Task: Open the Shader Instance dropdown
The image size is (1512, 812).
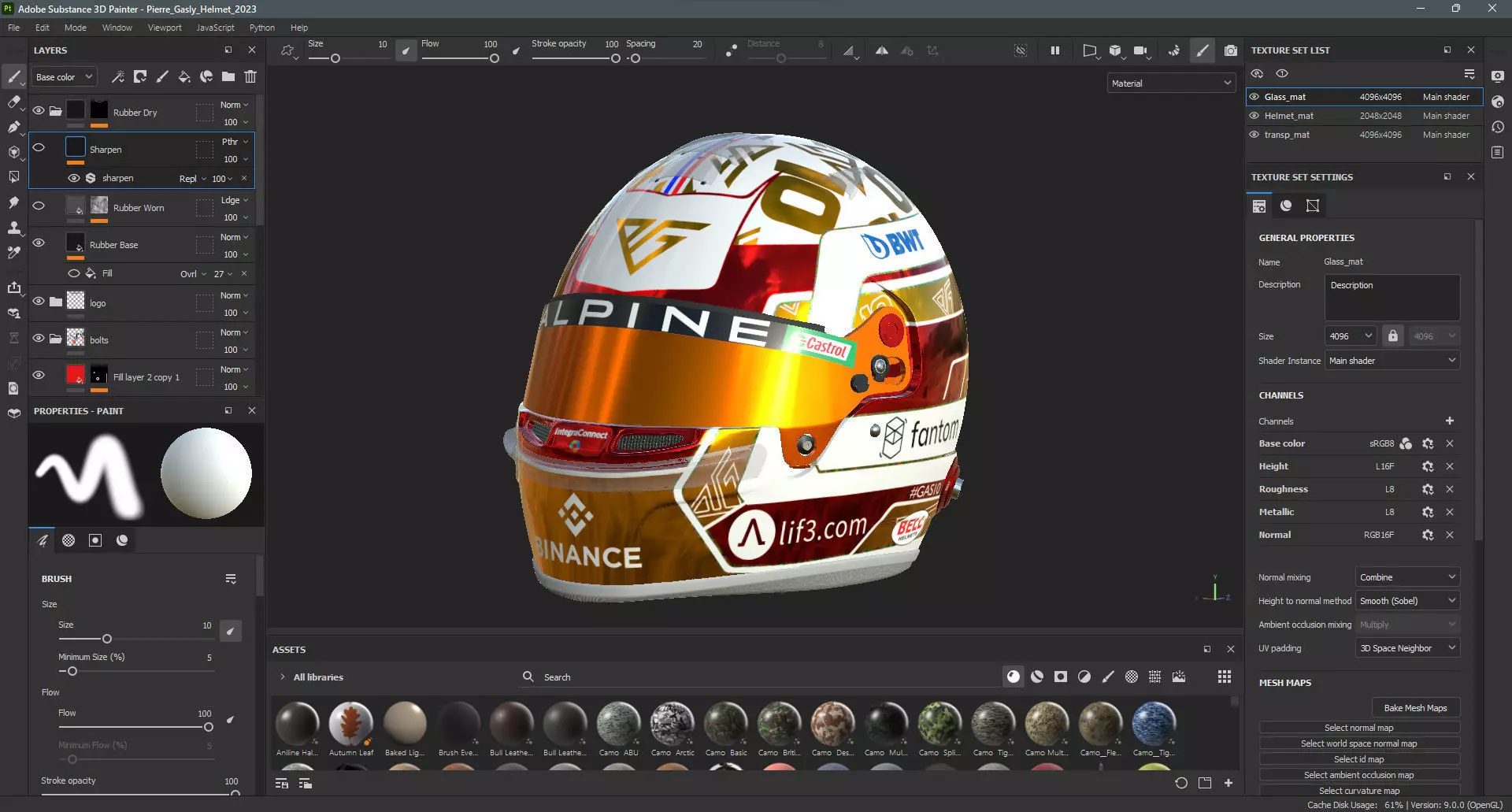Action: click(1392, 361)
